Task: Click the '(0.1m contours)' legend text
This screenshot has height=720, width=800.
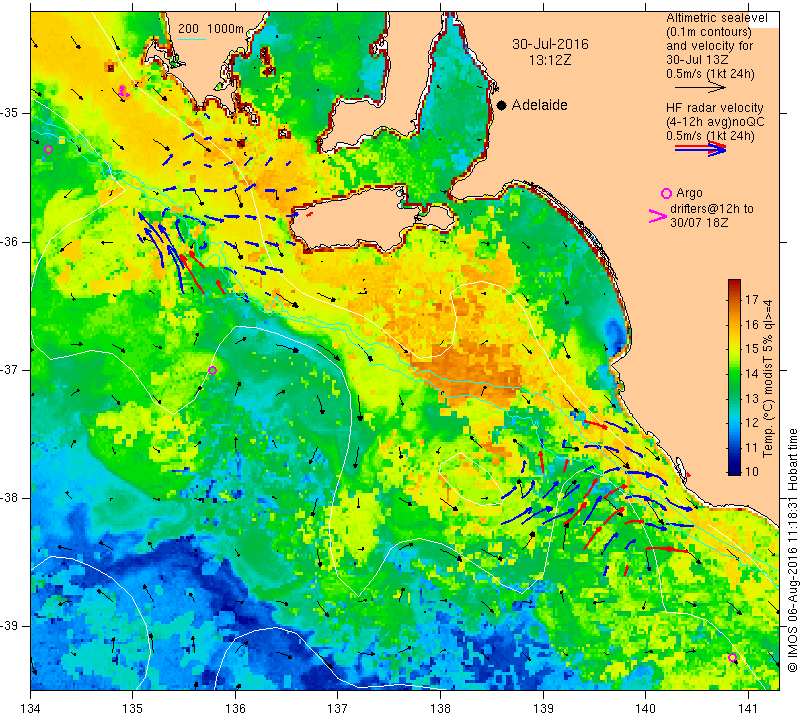Action: [708, 32]
